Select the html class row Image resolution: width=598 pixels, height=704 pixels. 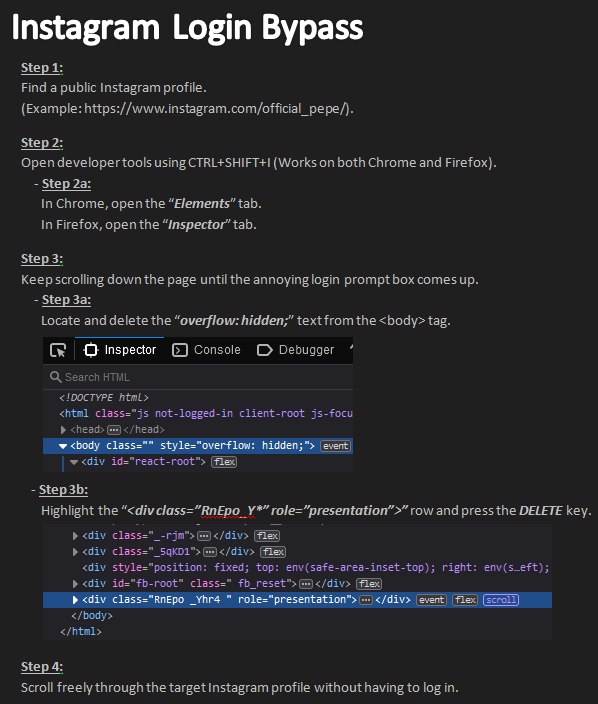206,414
